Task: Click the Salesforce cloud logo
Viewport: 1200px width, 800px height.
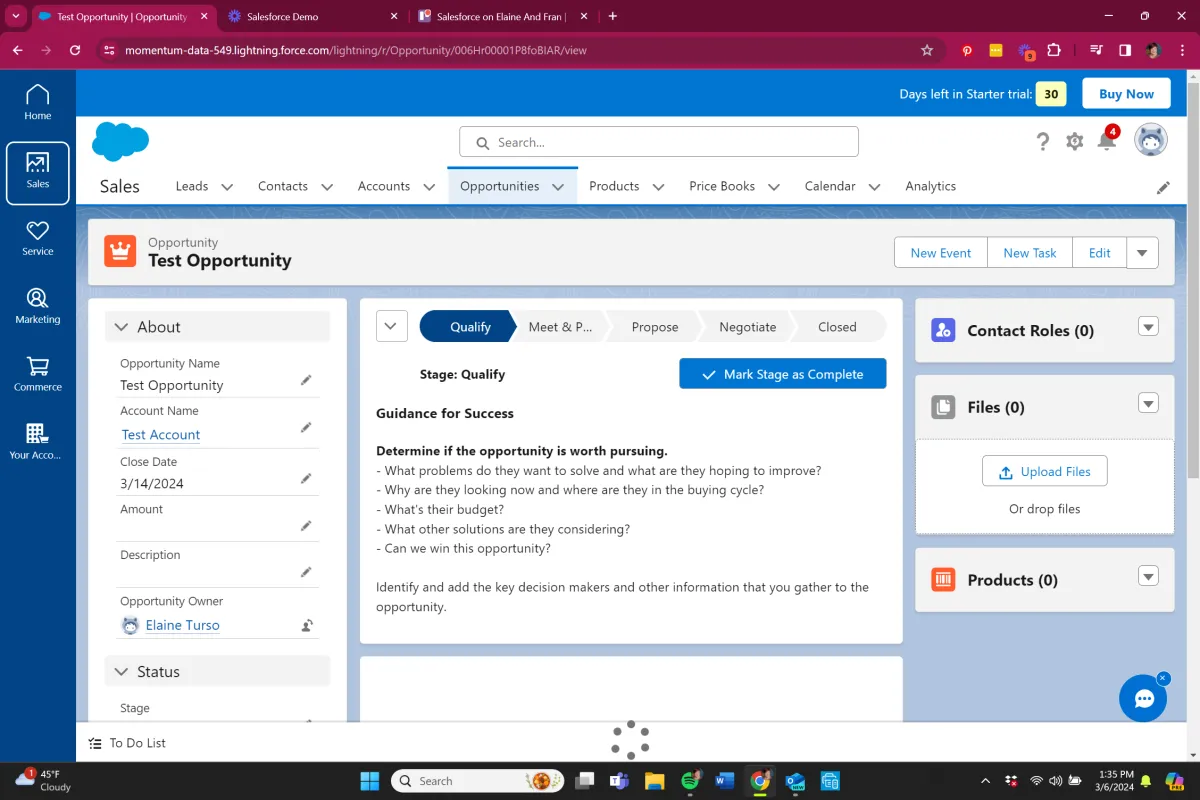Action: coord(120,141)
